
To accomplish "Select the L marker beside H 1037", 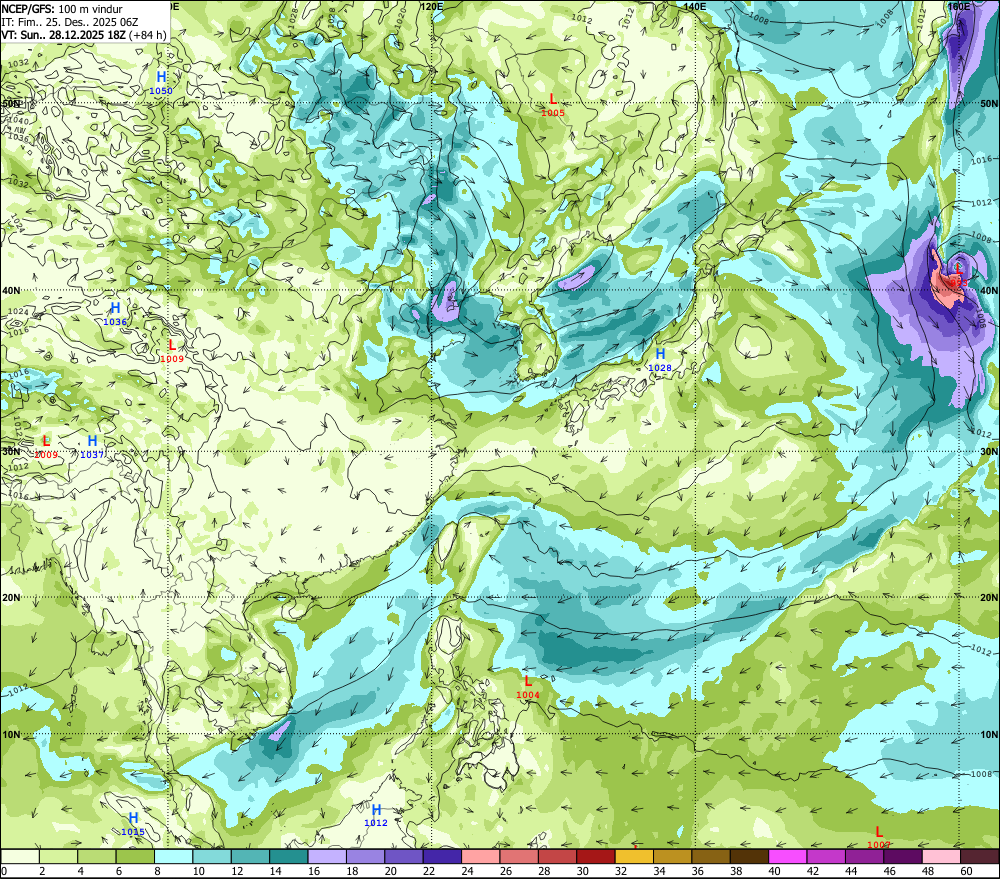I will pos(46,447).
